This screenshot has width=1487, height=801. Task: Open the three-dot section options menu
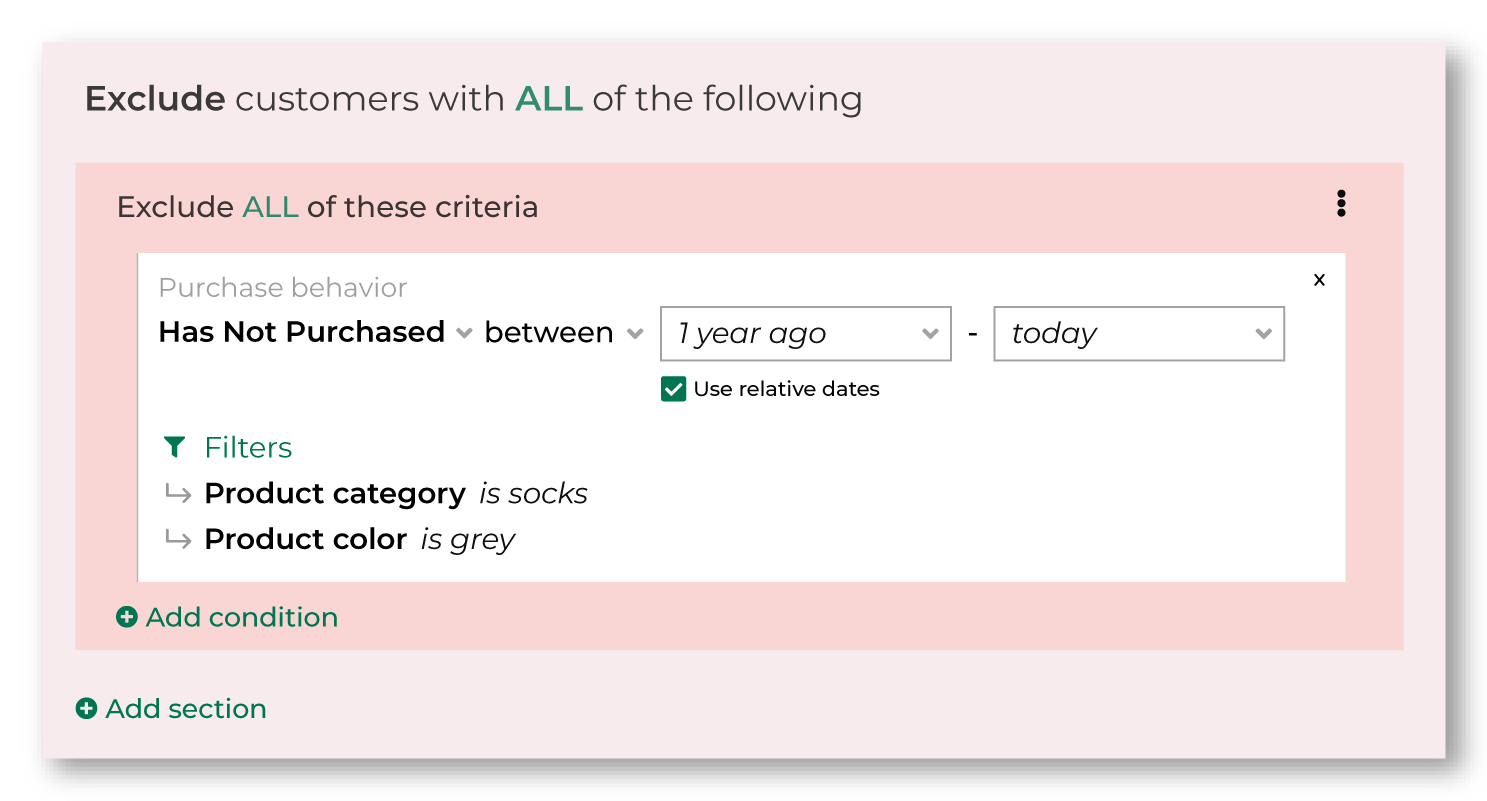1341,204
